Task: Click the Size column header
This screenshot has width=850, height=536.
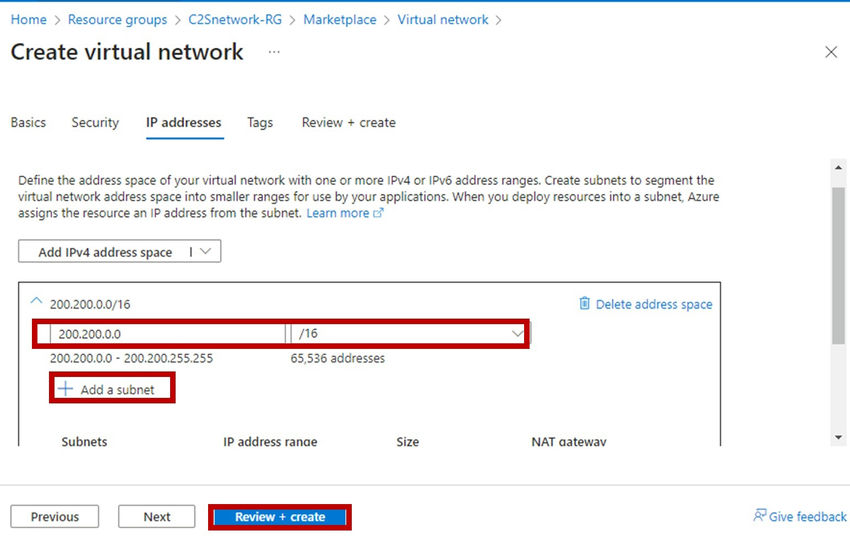Action: click(407, 441)
